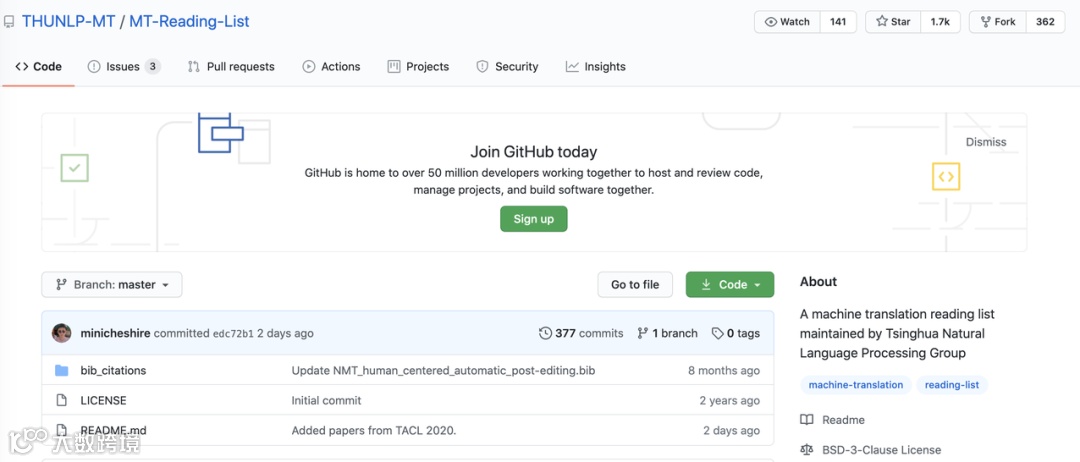Expand the Branch: master dropdown
Image resolution: width=1080 pixels, height=462 pixels.
click(x=112, y=285)
